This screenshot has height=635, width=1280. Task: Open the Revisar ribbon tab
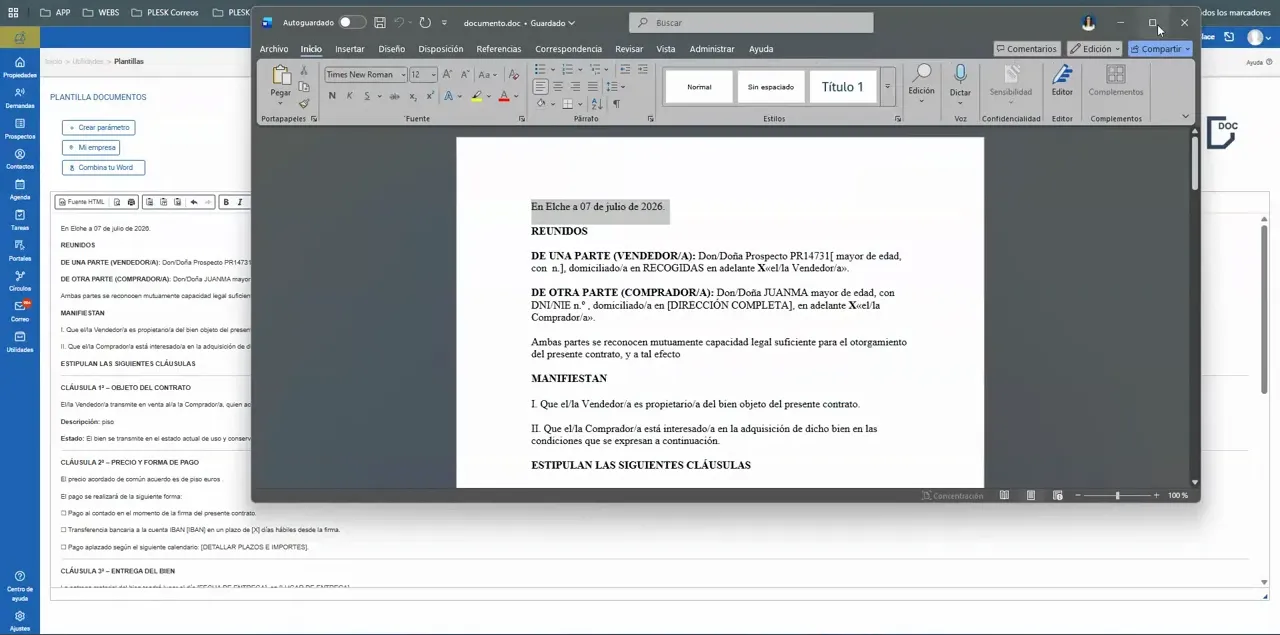pos(629,48)
